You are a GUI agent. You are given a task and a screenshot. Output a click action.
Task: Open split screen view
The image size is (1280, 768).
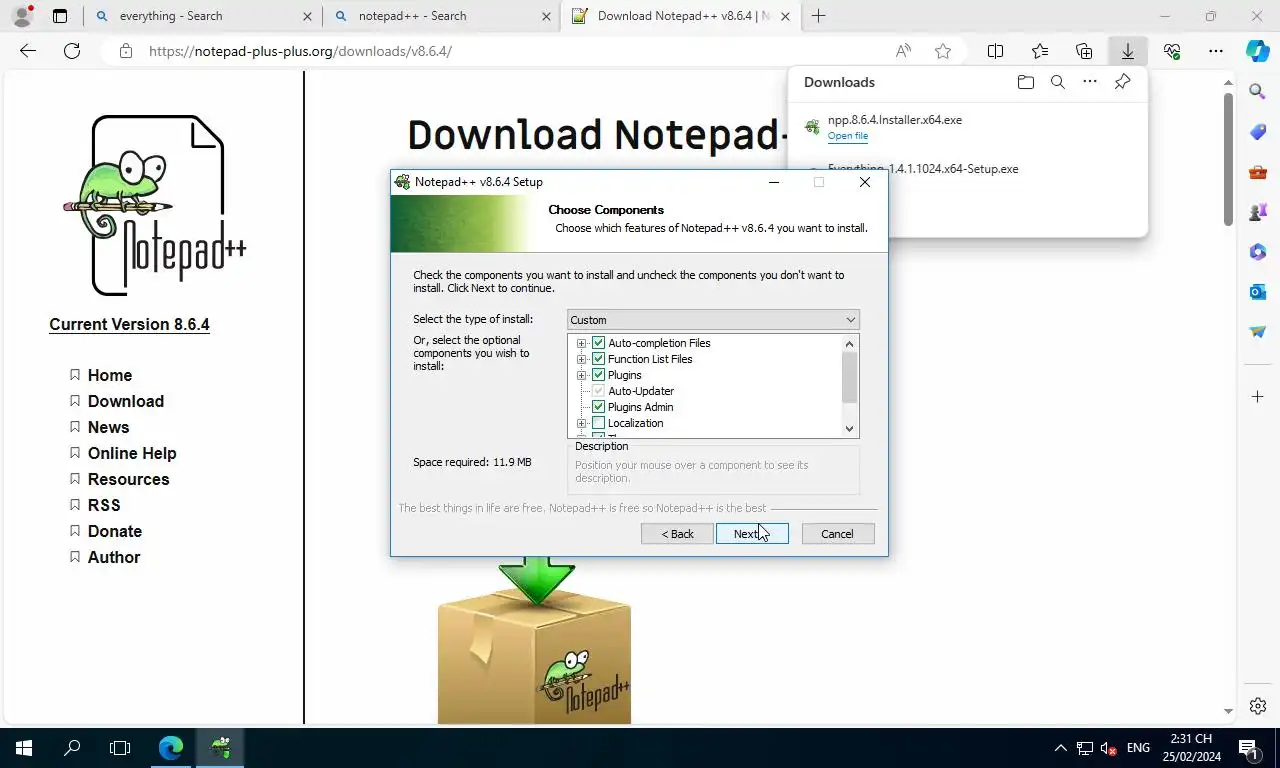(x=995, y=51)
